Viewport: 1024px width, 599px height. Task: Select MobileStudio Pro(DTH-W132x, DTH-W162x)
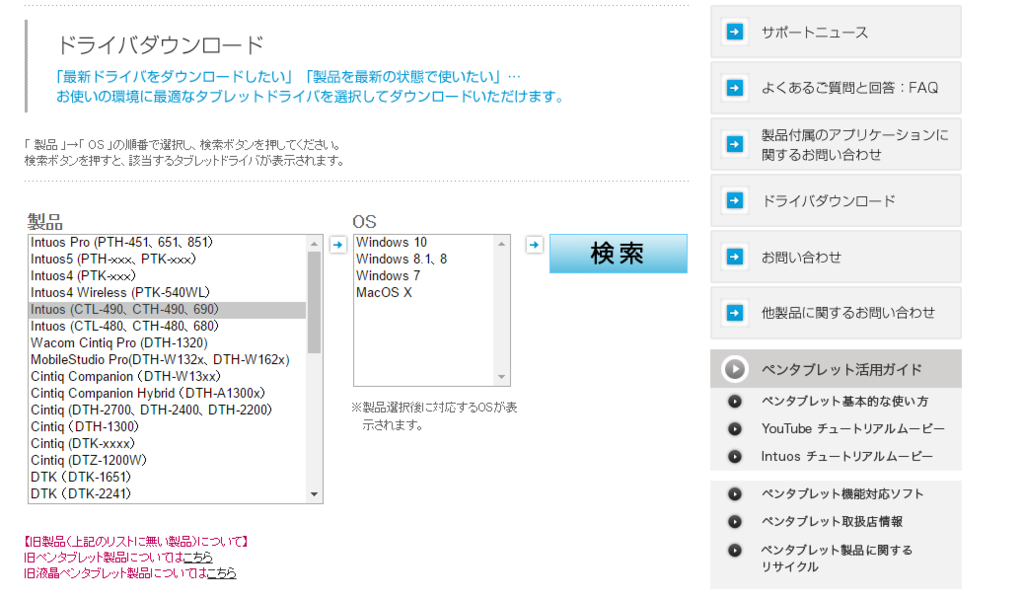pos(167,360)
